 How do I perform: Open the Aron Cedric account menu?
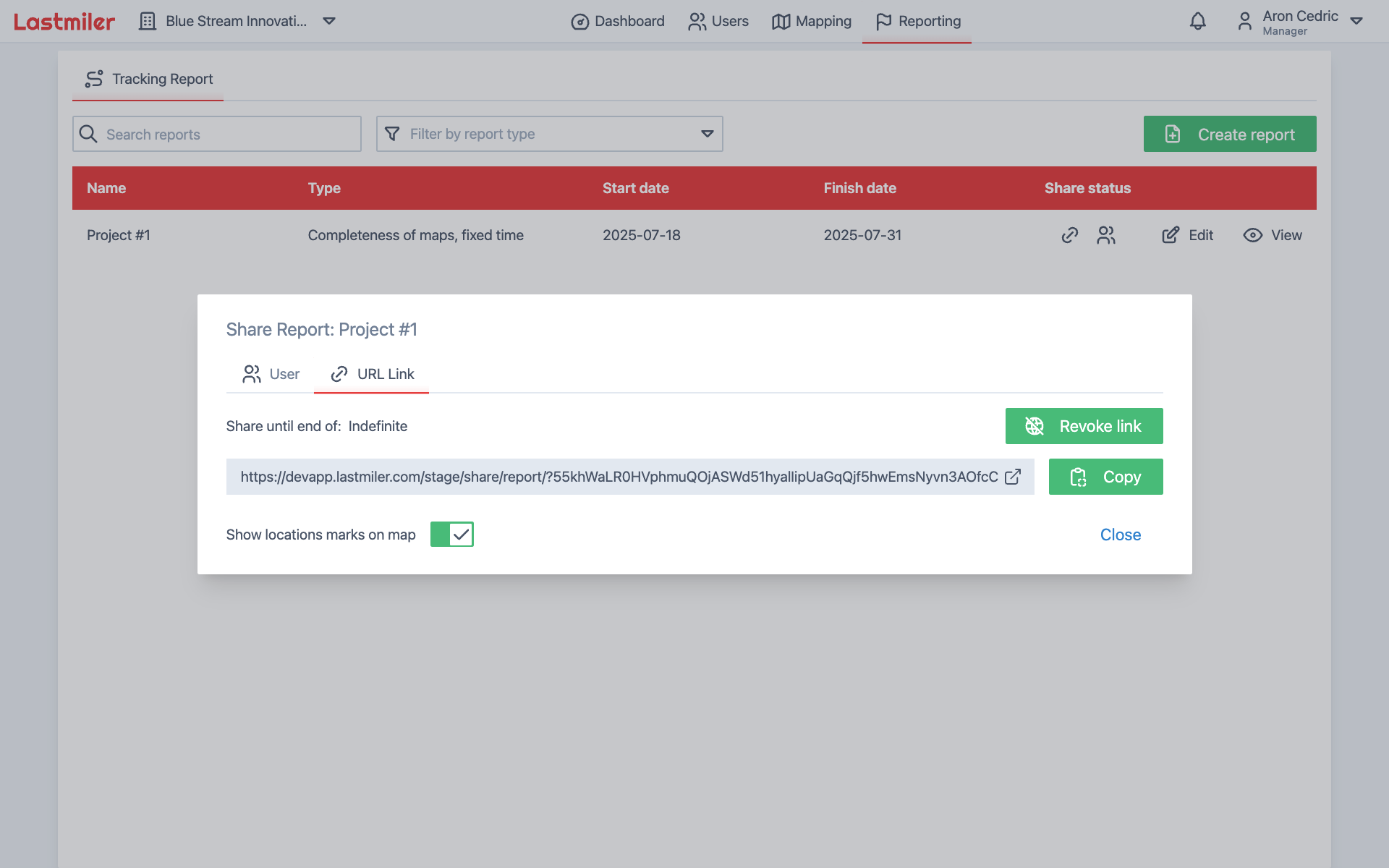point(1300,22)
